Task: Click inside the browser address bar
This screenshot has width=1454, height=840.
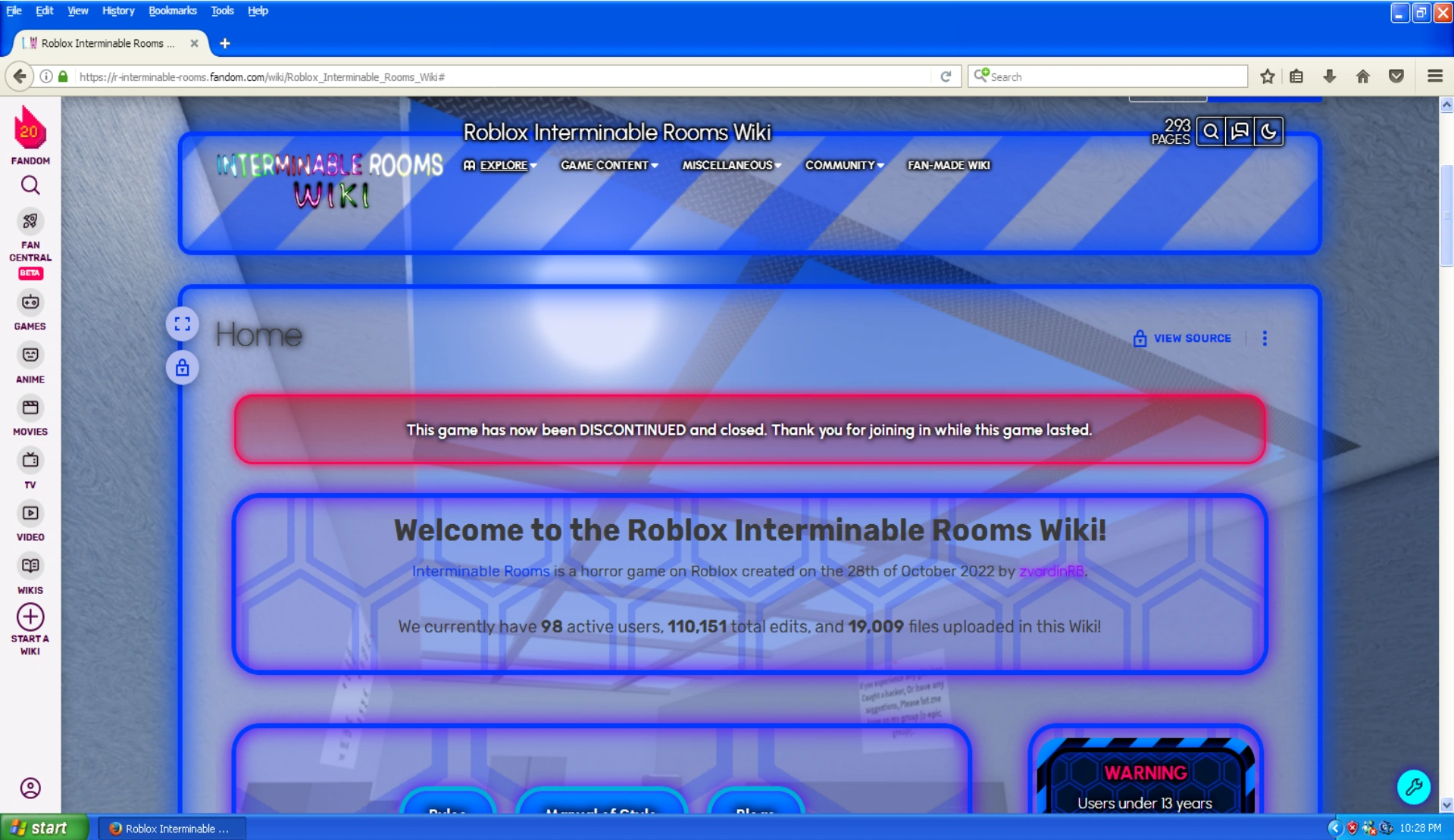Action: 500,76
